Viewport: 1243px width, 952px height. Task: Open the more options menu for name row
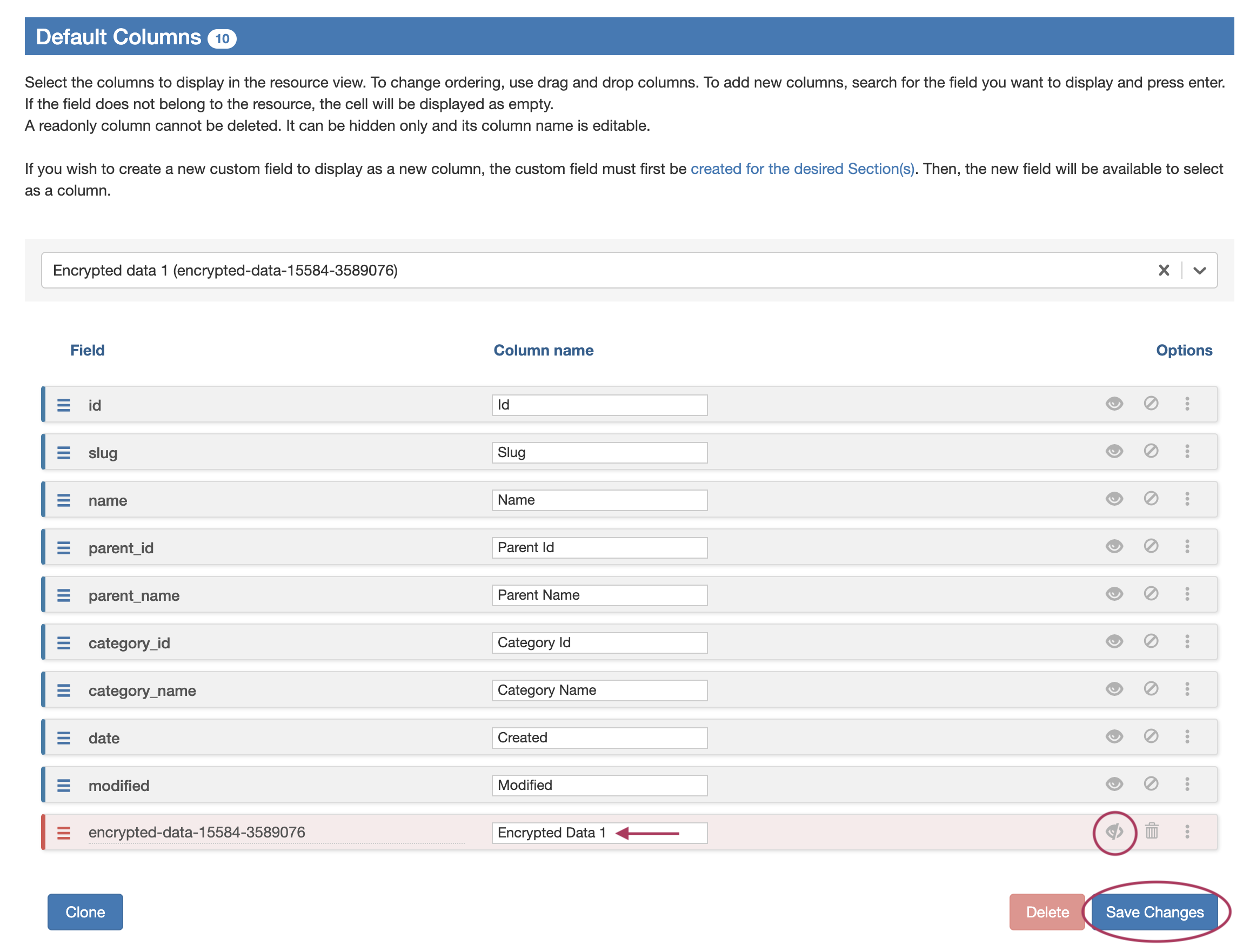click(x=1187, y=499)
